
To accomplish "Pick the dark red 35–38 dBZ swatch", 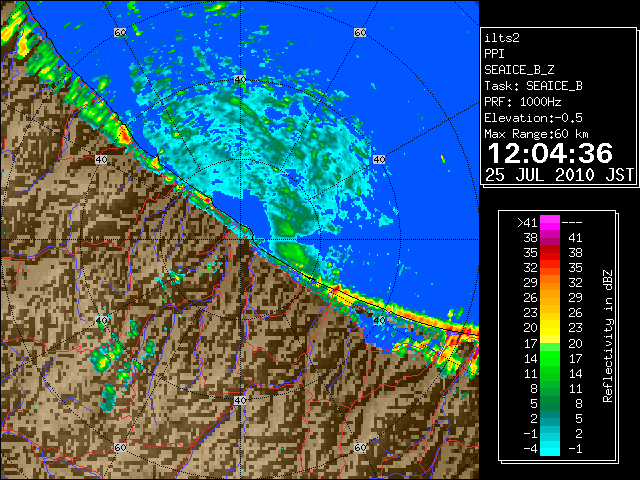I will pos(549,252).
